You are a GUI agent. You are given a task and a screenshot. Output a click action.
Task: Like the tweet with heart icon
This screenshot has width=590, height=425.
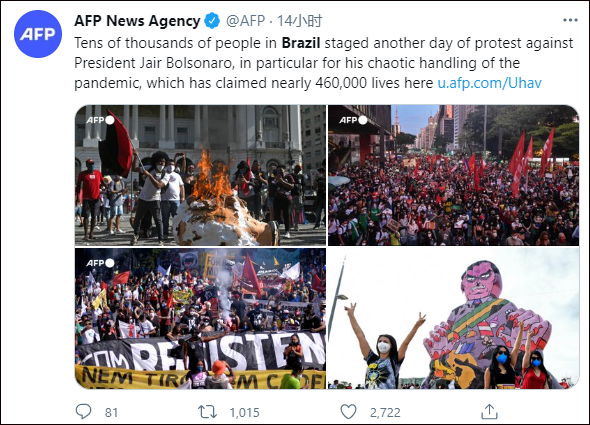coord(348,412)
